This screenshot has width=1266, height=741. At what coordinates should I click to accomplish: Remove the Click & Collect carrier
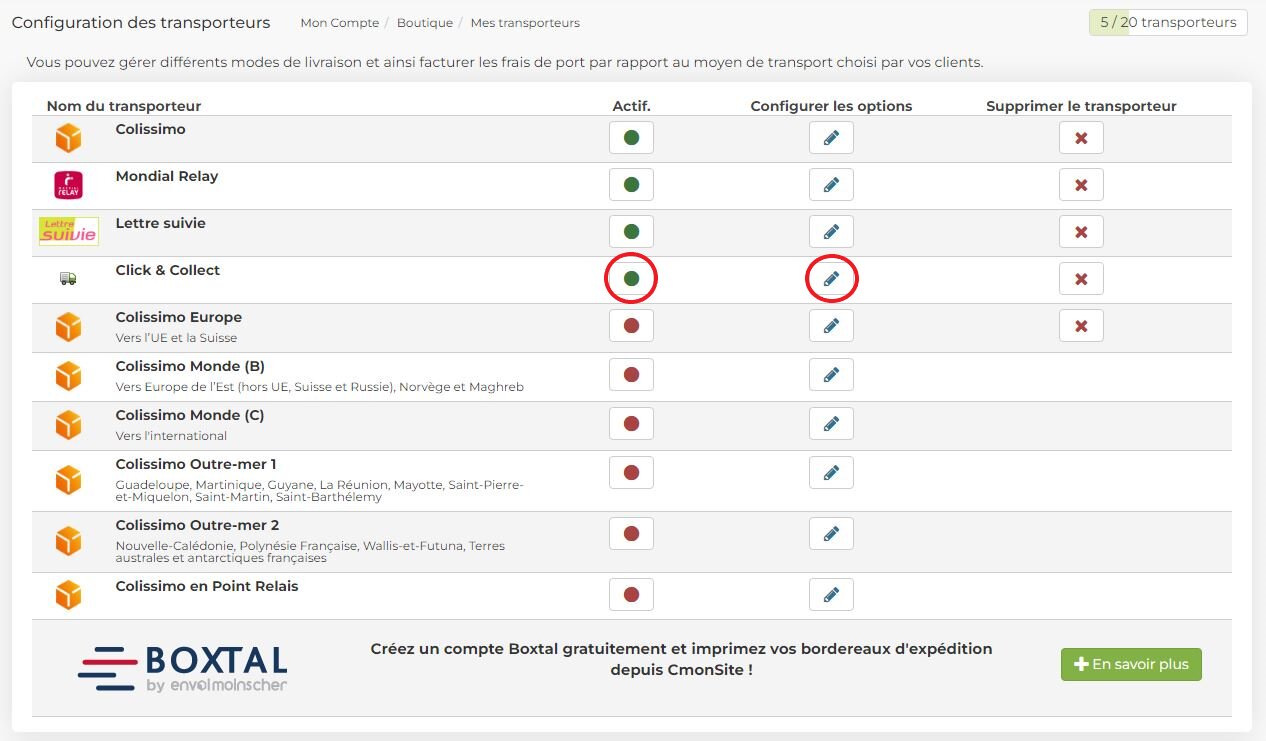1081,279
